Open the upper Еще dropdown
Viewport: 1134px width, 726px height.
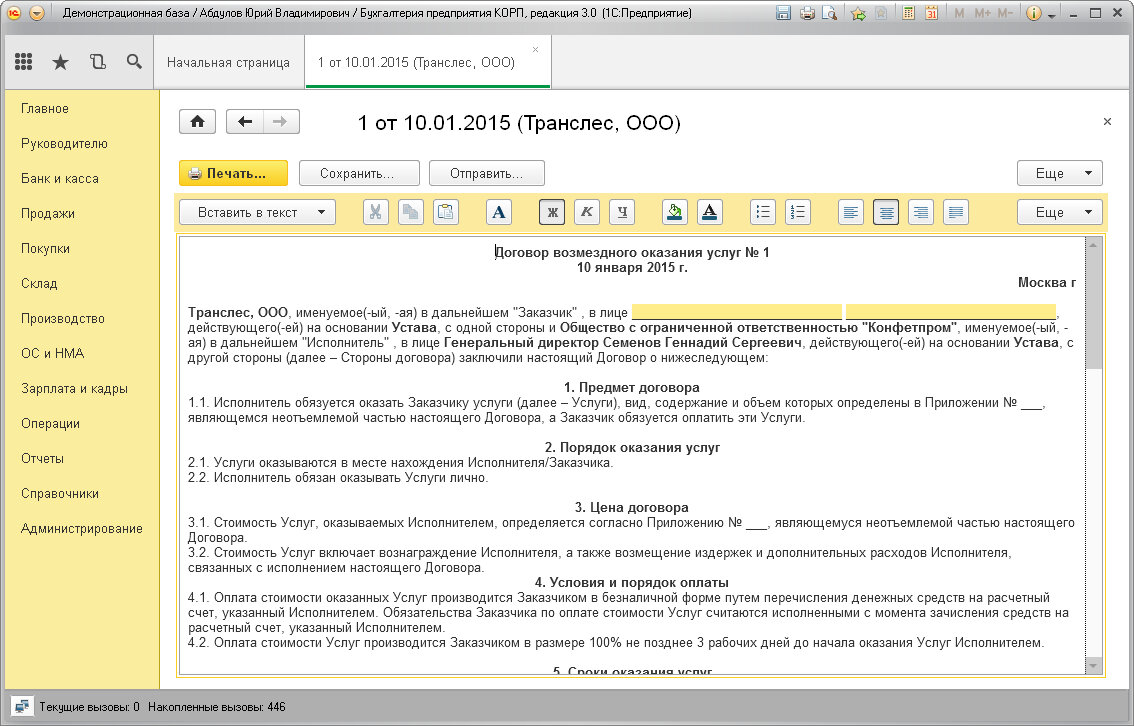pos(1060,174)
